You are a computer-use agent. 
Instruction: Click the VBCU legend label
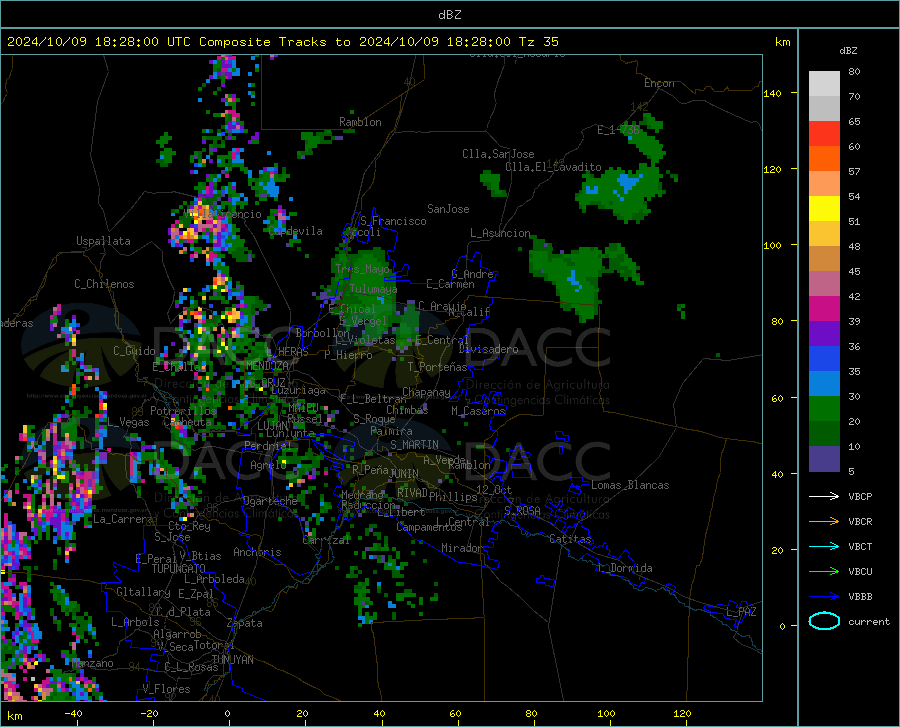pyautogui.click(x=860, y=572)
